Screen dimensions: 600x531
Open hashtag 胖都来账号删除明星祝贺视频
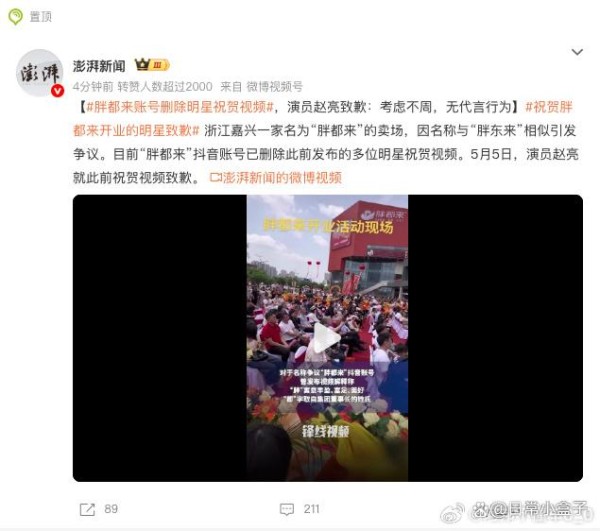point(180,107)
